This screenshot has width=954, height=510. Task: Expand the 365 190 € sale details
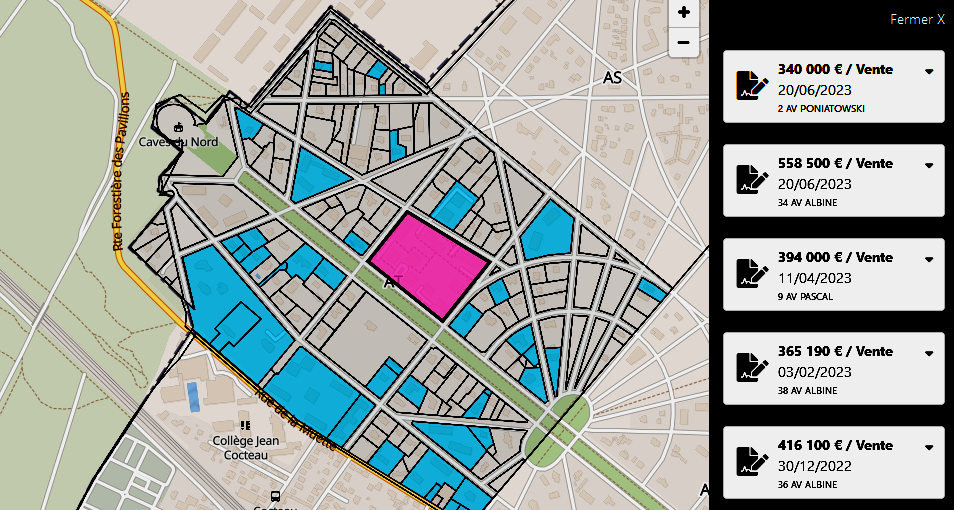pyautogui.click(x=929, y=353)
